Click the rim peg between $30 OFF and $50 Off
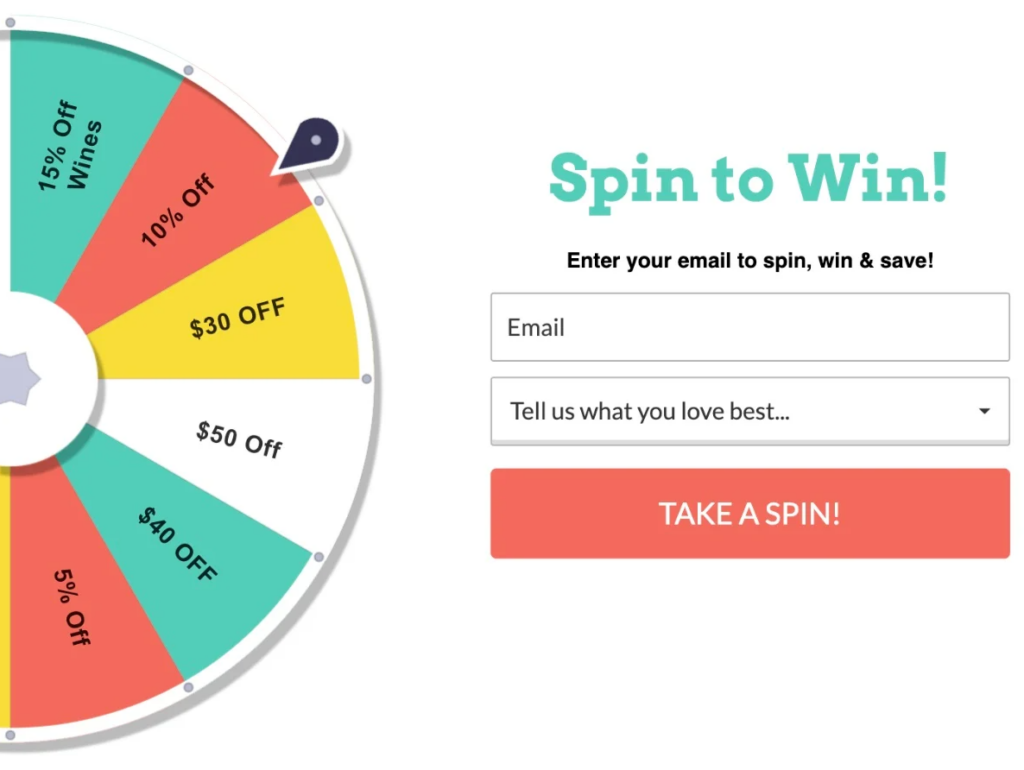 (x=367, y=379)
